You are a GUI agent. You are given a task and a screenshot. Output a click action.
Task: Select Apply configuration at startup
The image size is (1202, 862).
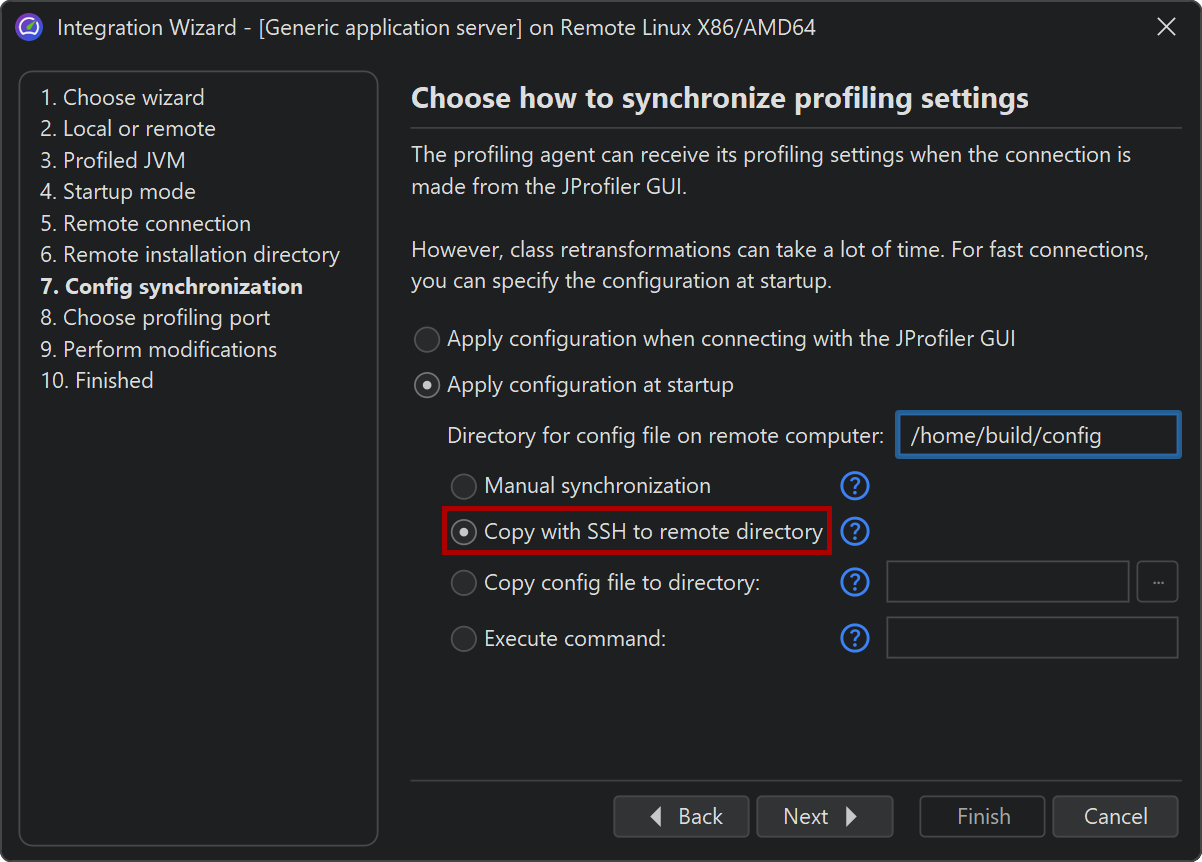click(x=427, y=386)
